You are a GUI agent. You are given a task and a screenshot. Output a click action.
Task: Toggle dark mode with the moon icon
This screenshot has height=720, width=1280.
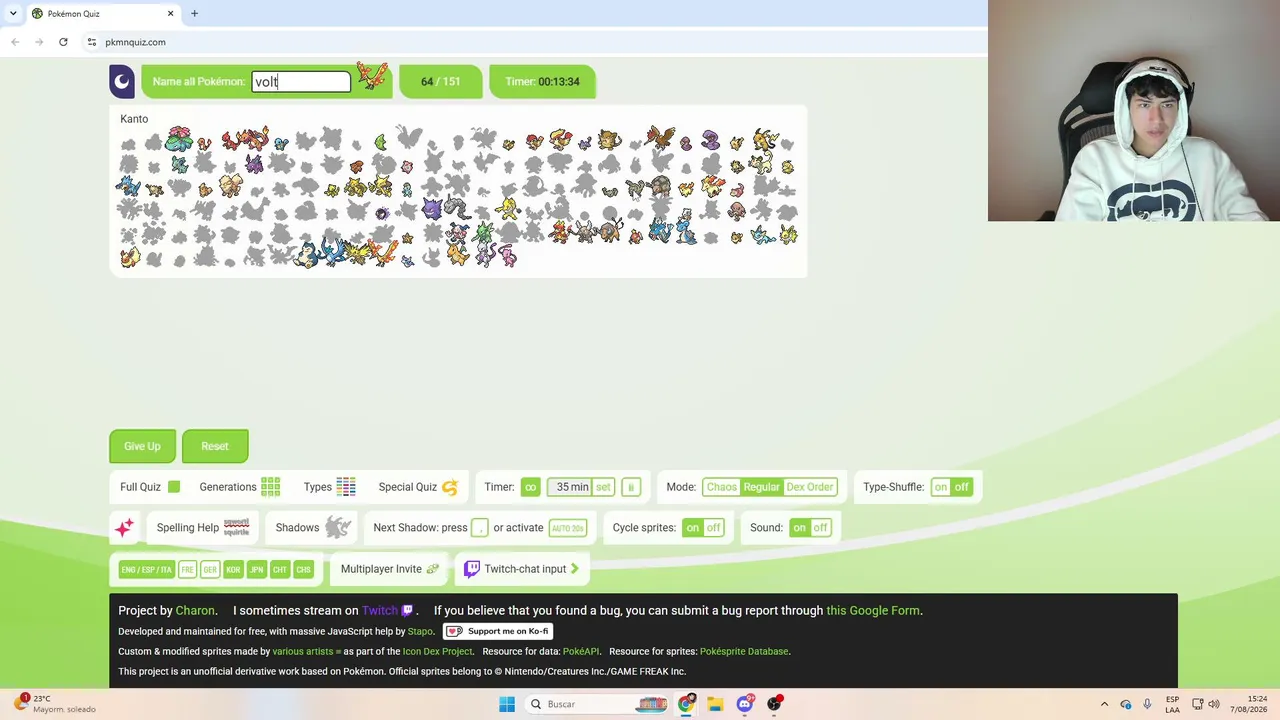tap(122, 82)
